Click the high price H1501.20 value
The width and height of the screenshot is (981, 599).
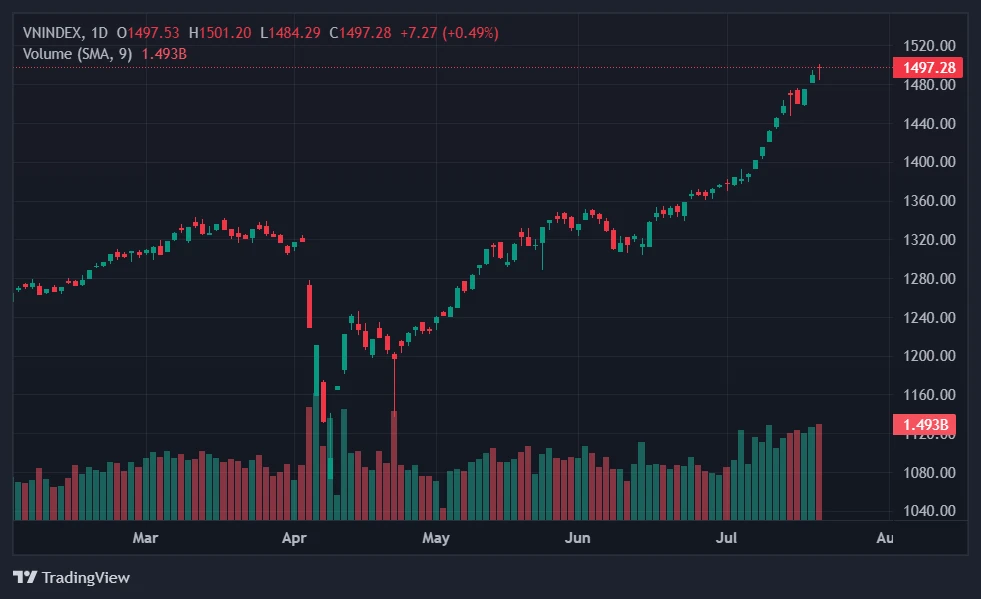[220, 33]
